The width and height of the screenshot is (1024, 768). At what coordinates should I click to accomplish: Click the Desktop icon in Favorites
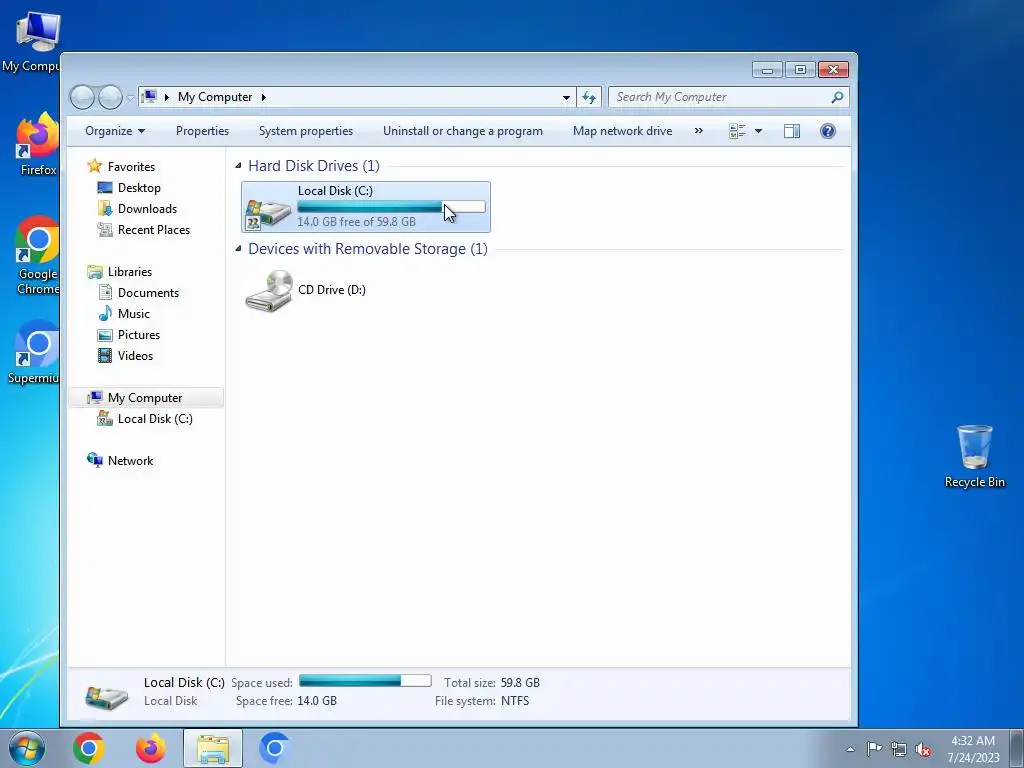pos(104,187)
